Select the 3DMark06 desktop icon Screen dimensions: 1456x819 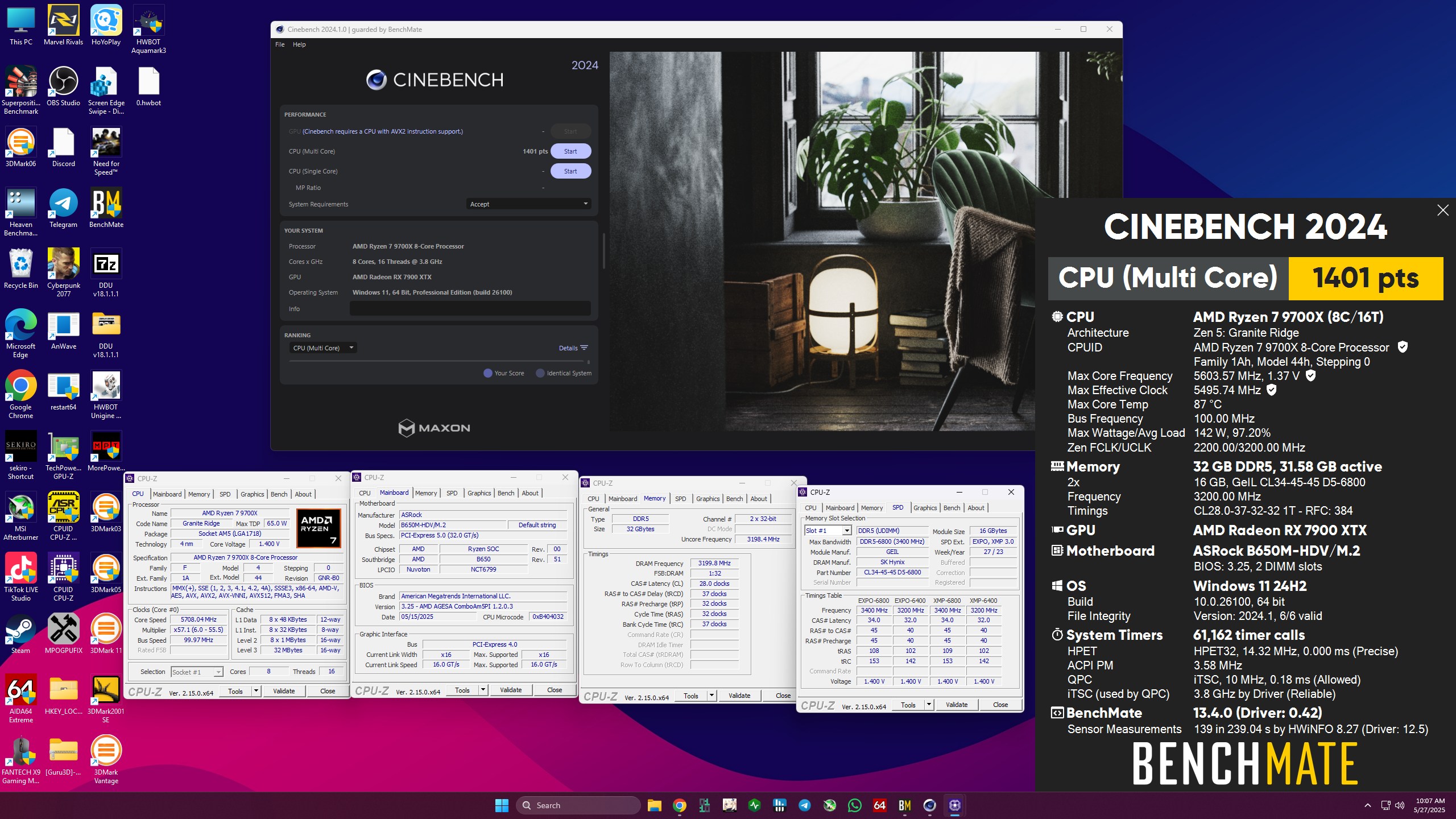coord(21,147)
